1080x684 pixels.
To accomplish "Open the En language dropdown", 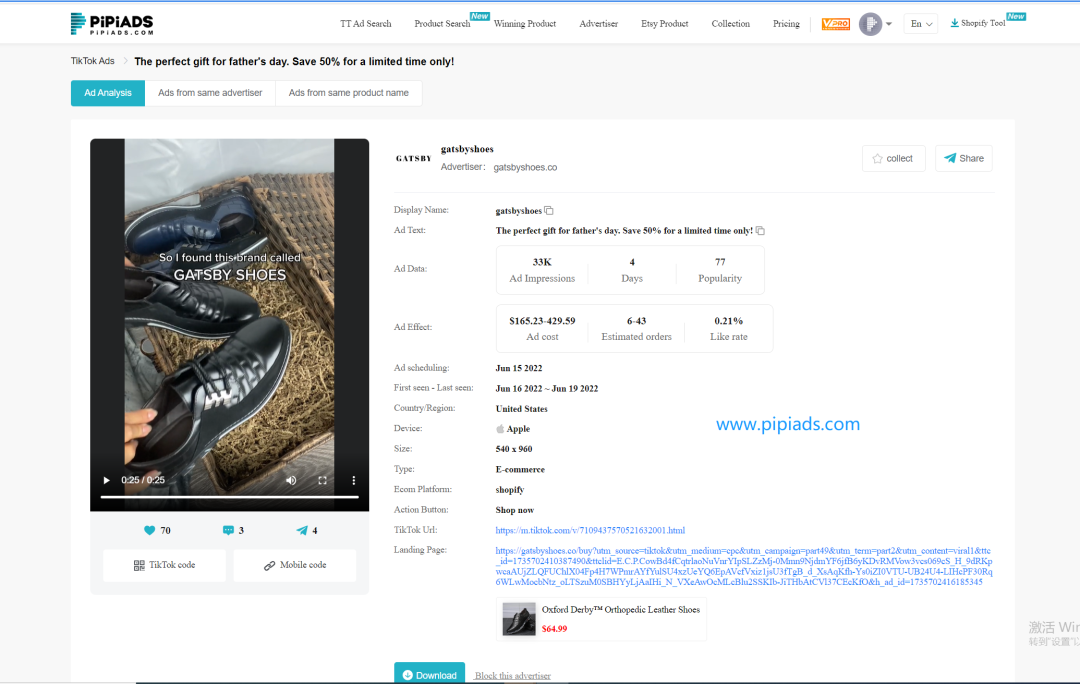I will (921, 24).
